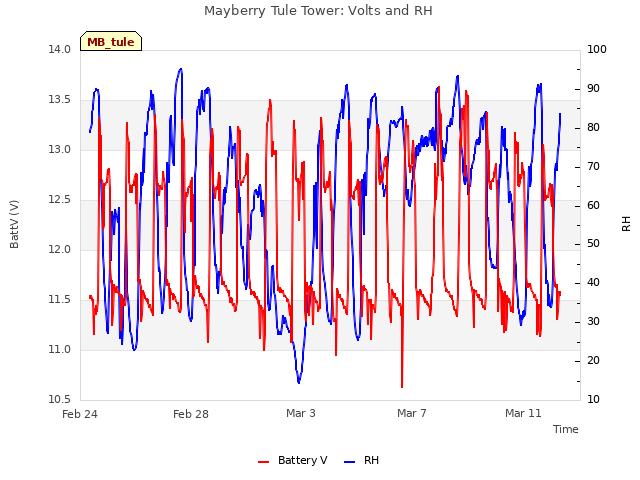
Task: Click the RH right axis title
Action: click(x=626, y=224)
